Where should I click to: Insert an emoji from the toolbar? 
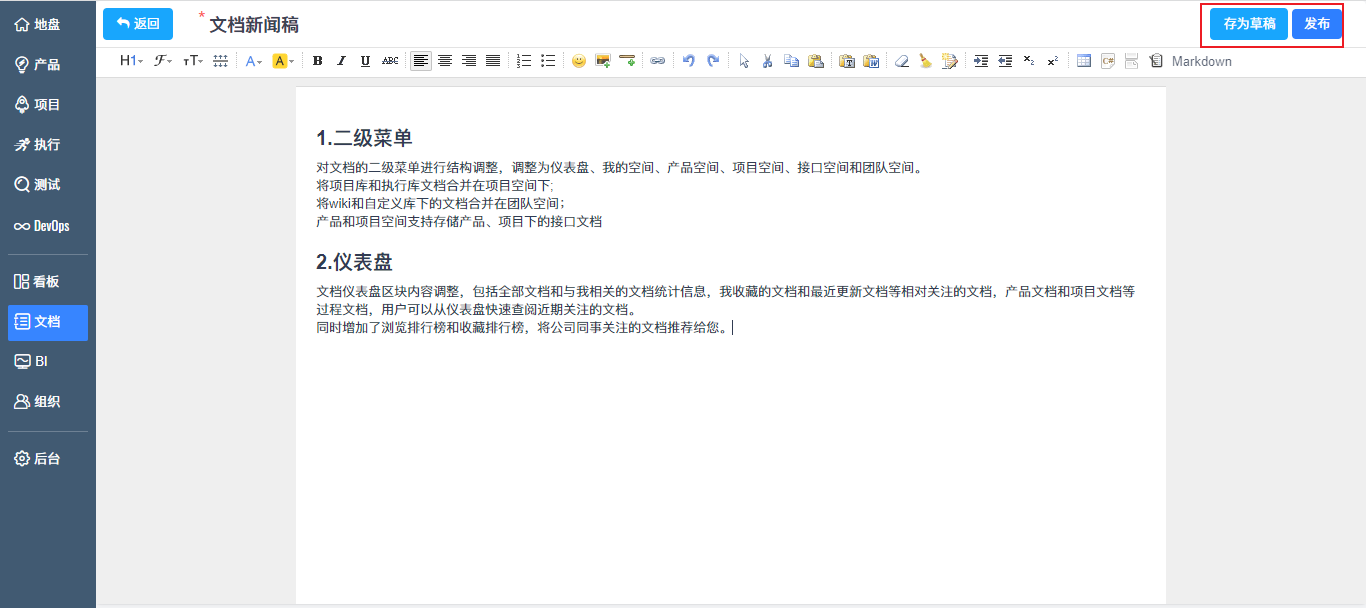(579, 60)
